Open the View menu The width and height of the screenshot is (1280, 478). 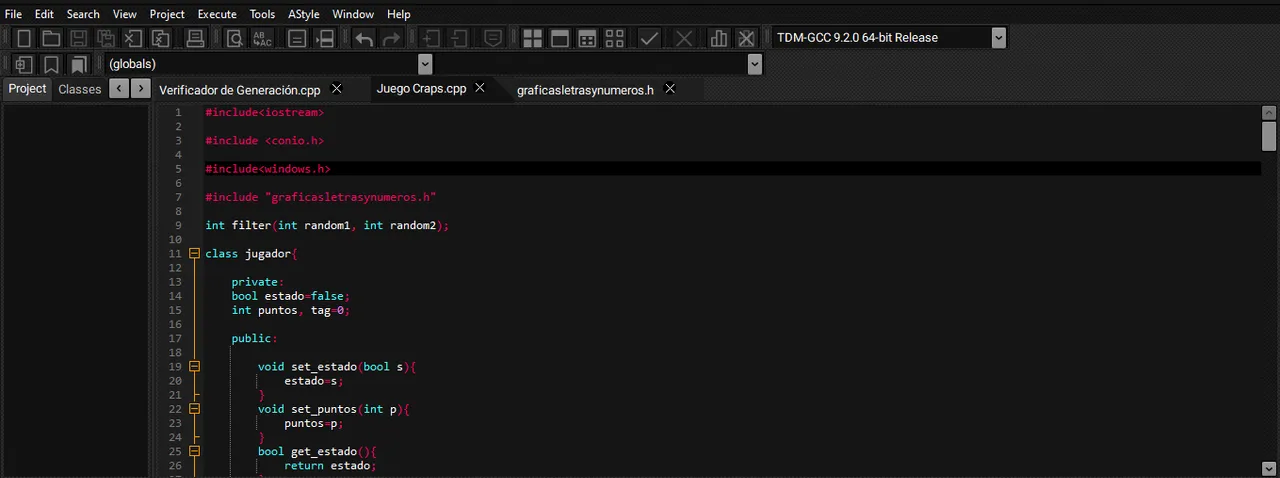click(125, 14)
